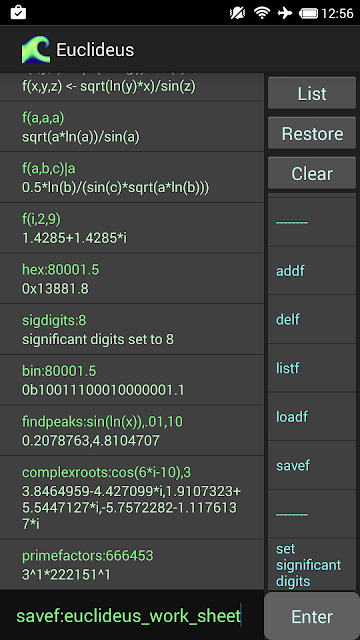Tap the complexroots:cos(6*i-10),3 entry
Viewport: 360px width, 640px height.
pyautogui.click(x=131, y=498)
